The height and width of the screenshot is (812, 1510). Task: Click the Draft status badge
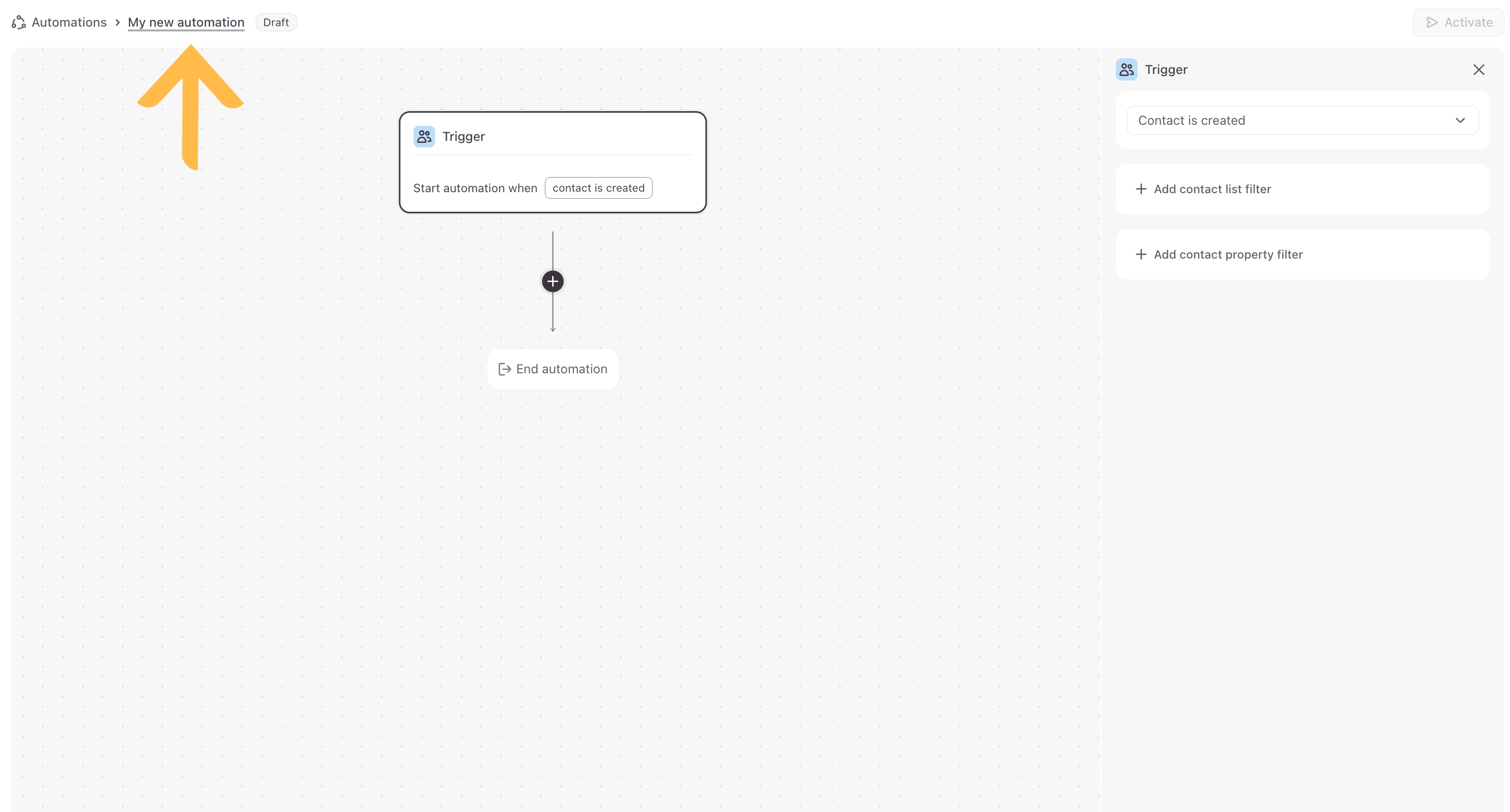(275, 22)
